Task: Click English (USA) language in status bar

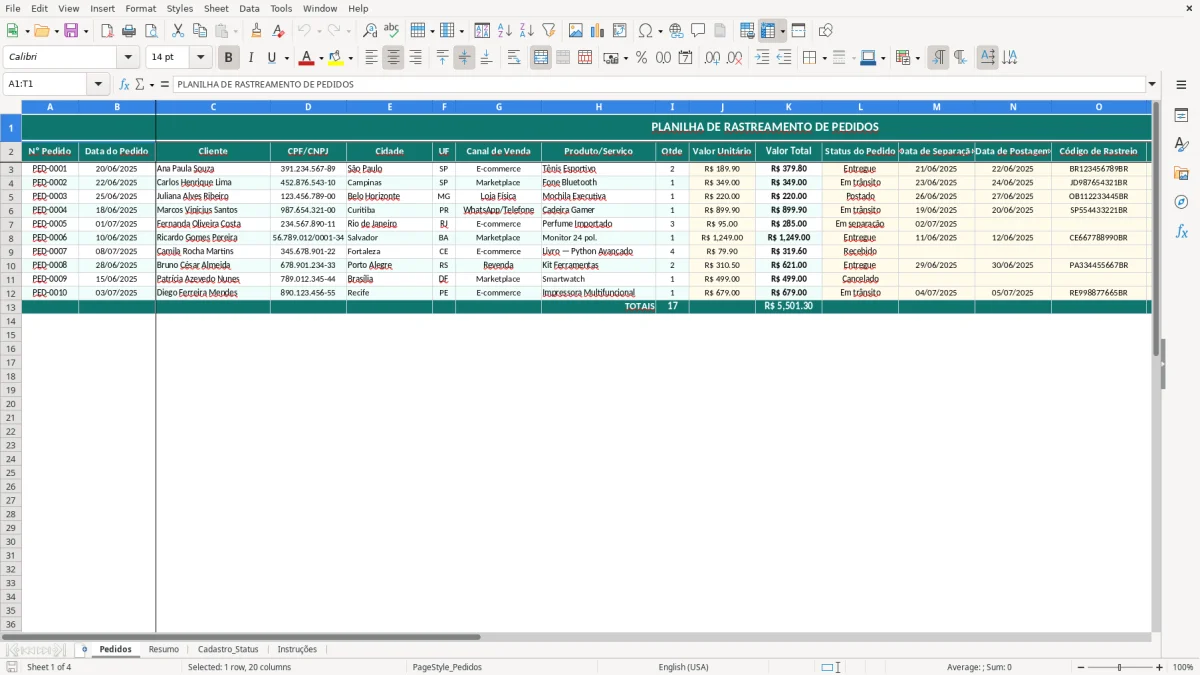Action: [683, 667]
